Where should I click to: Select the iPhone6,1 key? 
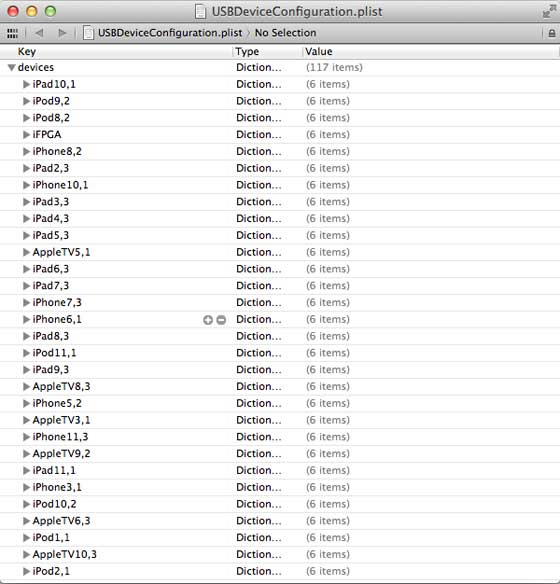pos(57,320)
